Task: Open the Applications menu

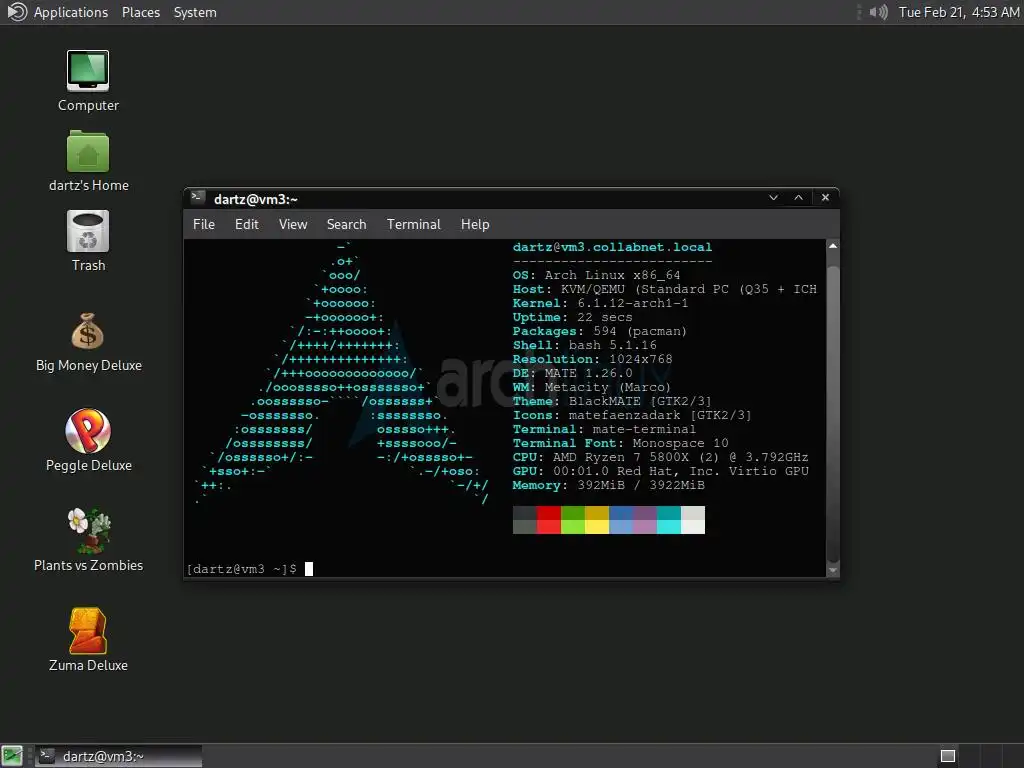Action: (71, 12)
